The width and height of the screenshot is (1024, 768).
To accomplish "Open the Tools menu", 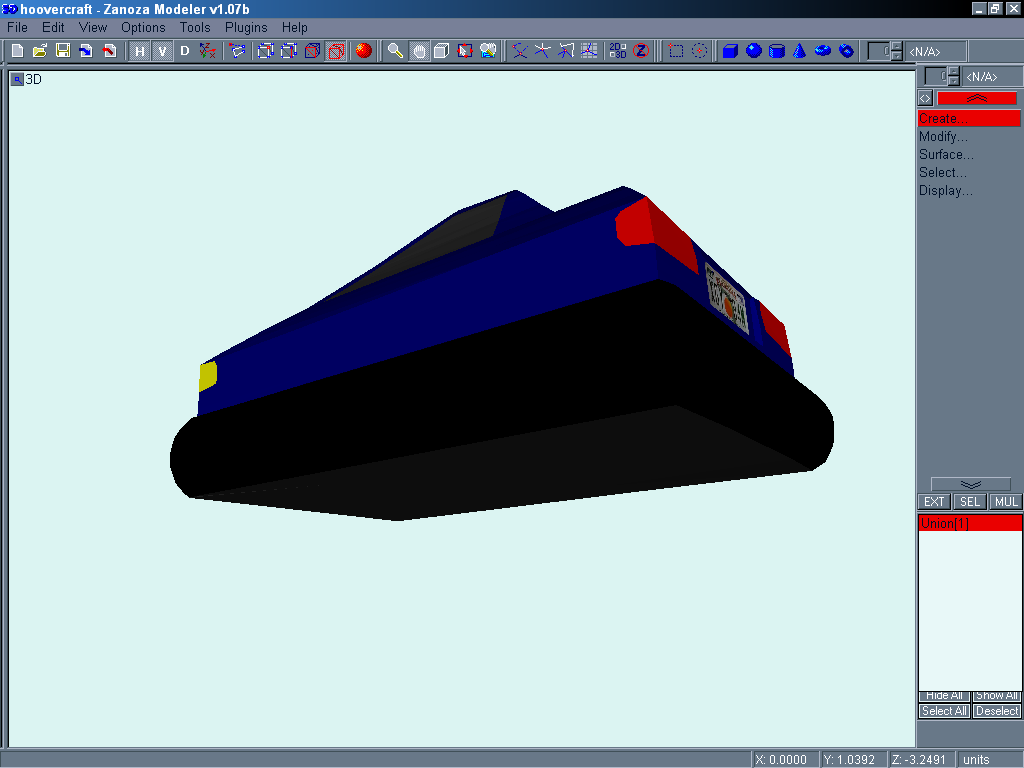I will (x=195, y=27).
